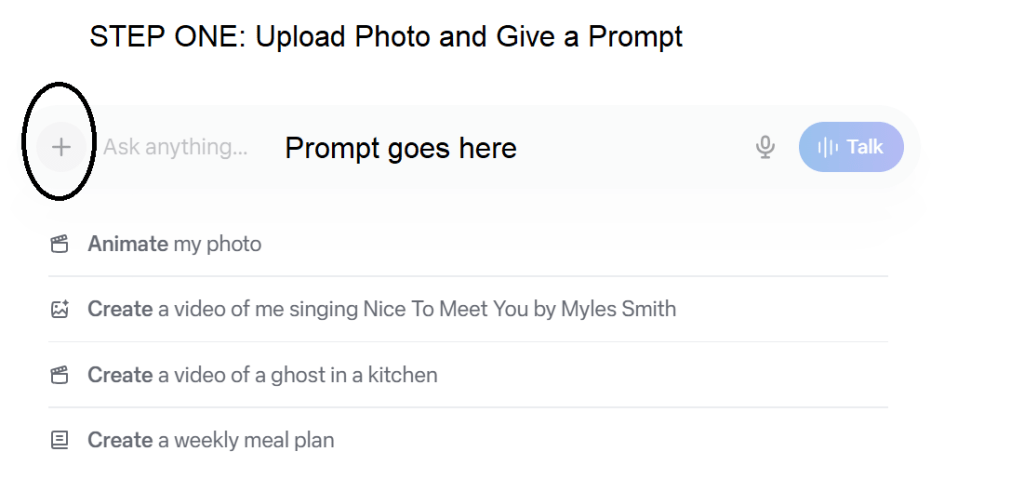Click the plus icon to upload a photo
The height and width of the screenshot is (478, 1024).
click(61, 147)
